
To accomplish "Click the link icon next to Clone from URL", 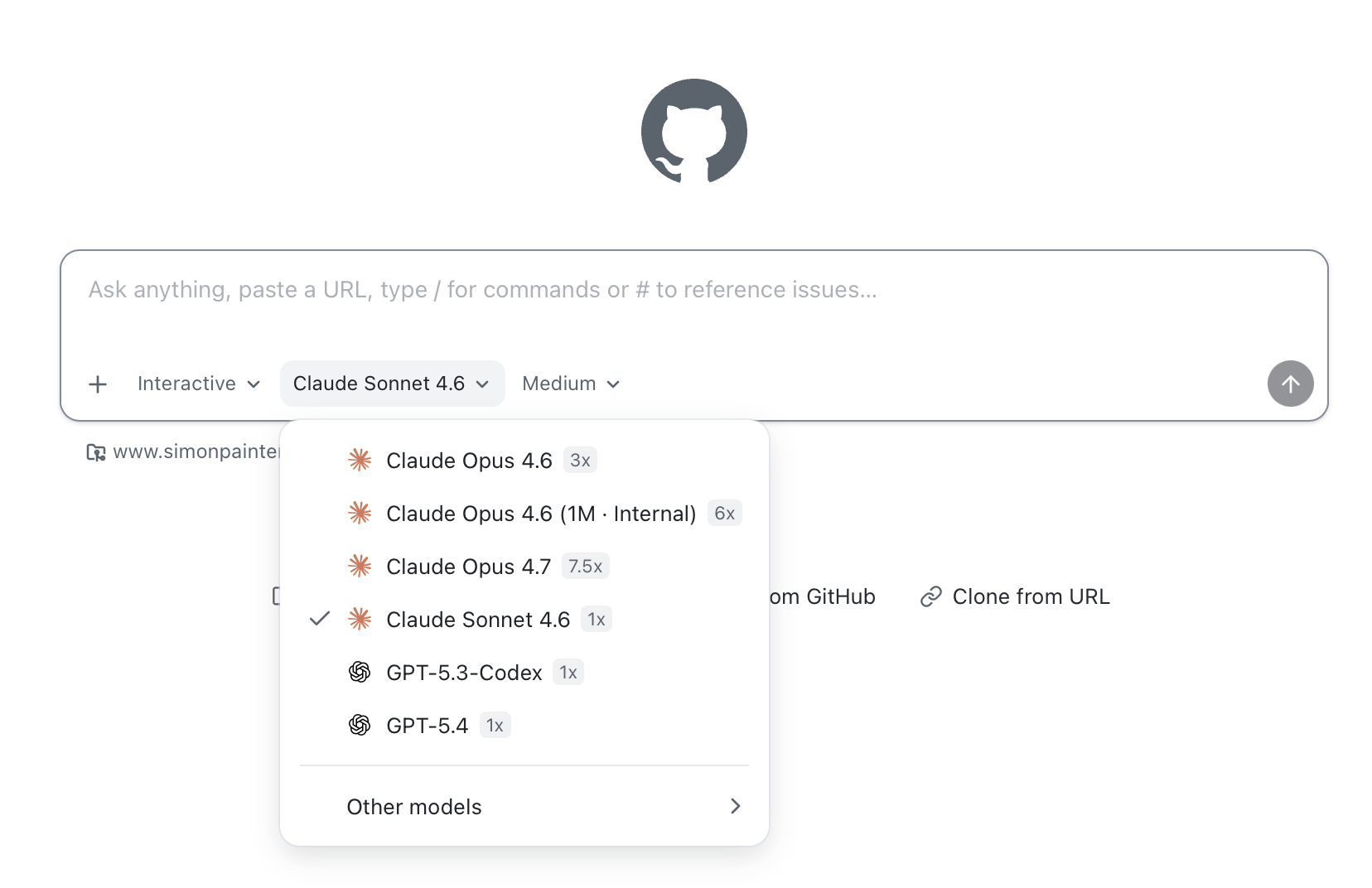I will [x=931, y=596].
